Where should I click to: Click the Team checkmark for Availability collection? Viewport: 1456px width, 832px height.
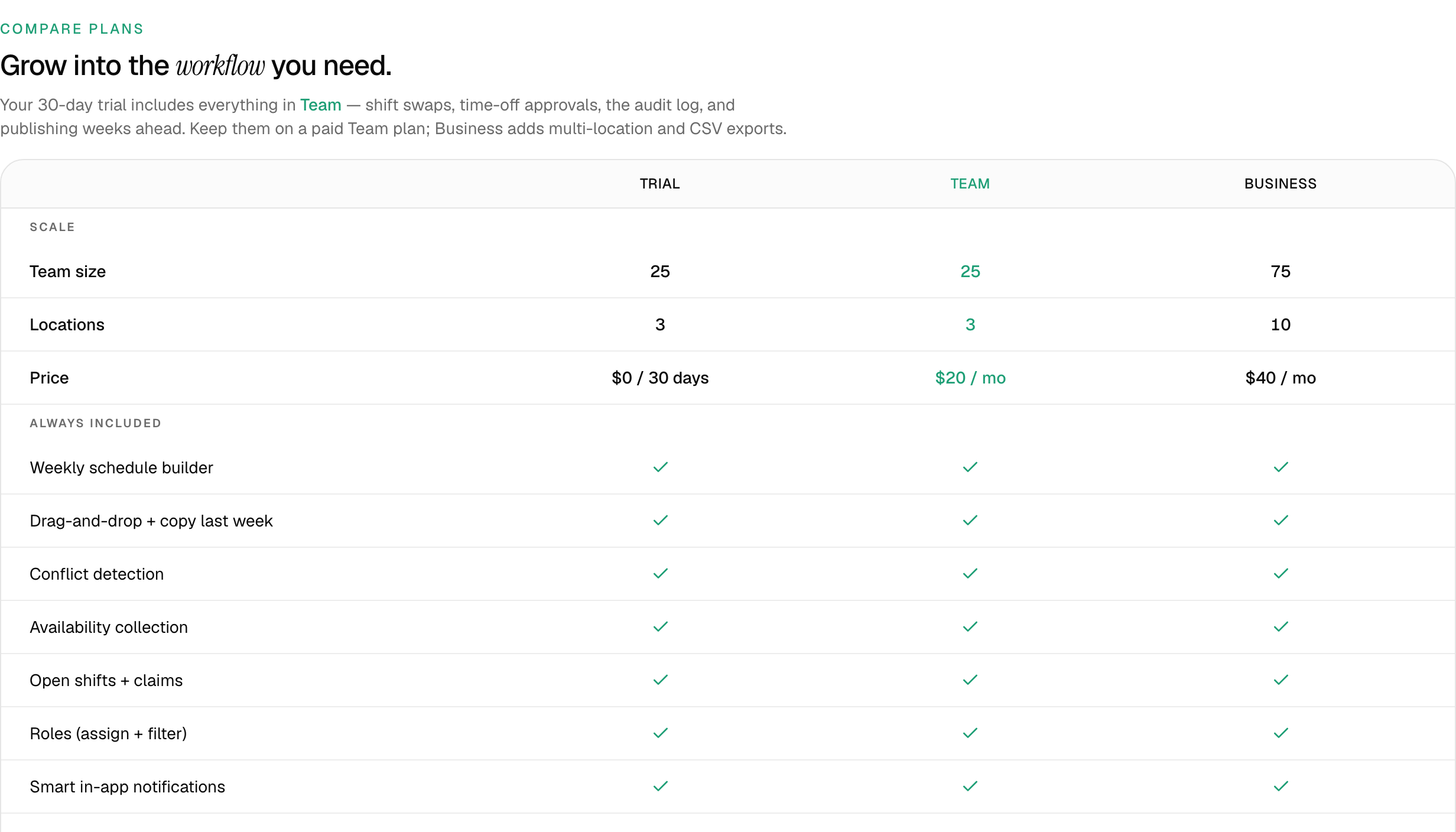[970, 627]
